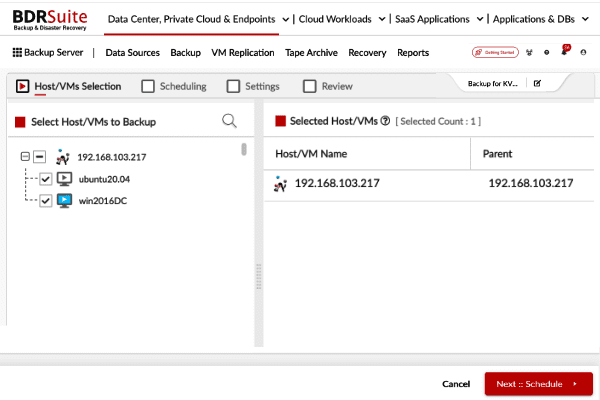Select SaaS Applications label
This screenshot has width=600, height=400.
click(432, 19)
